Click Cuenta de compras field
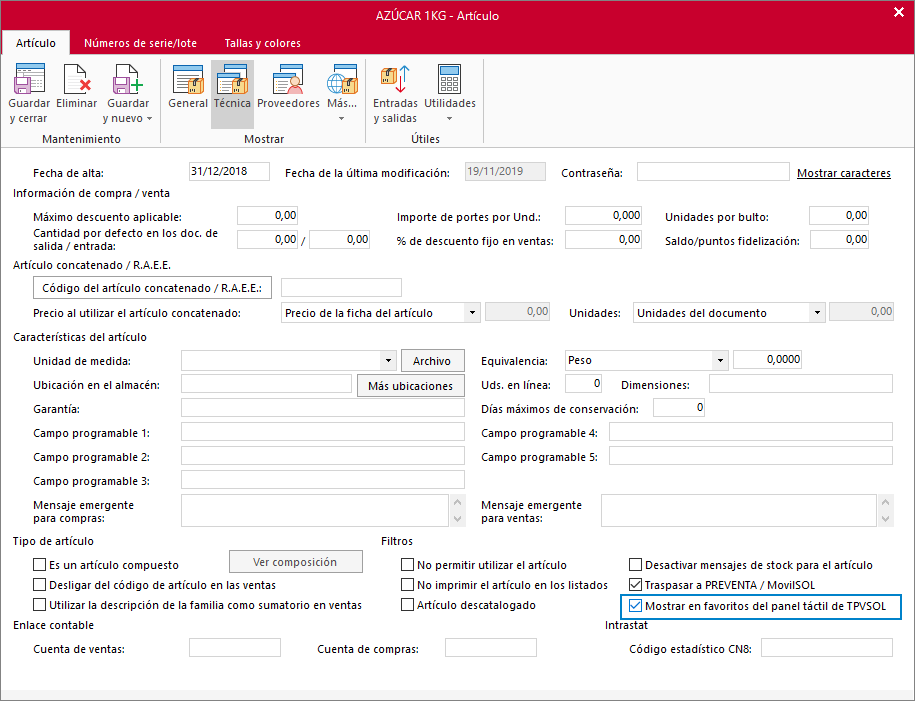Screen dimensions: 915x701 tap(491, 647)
